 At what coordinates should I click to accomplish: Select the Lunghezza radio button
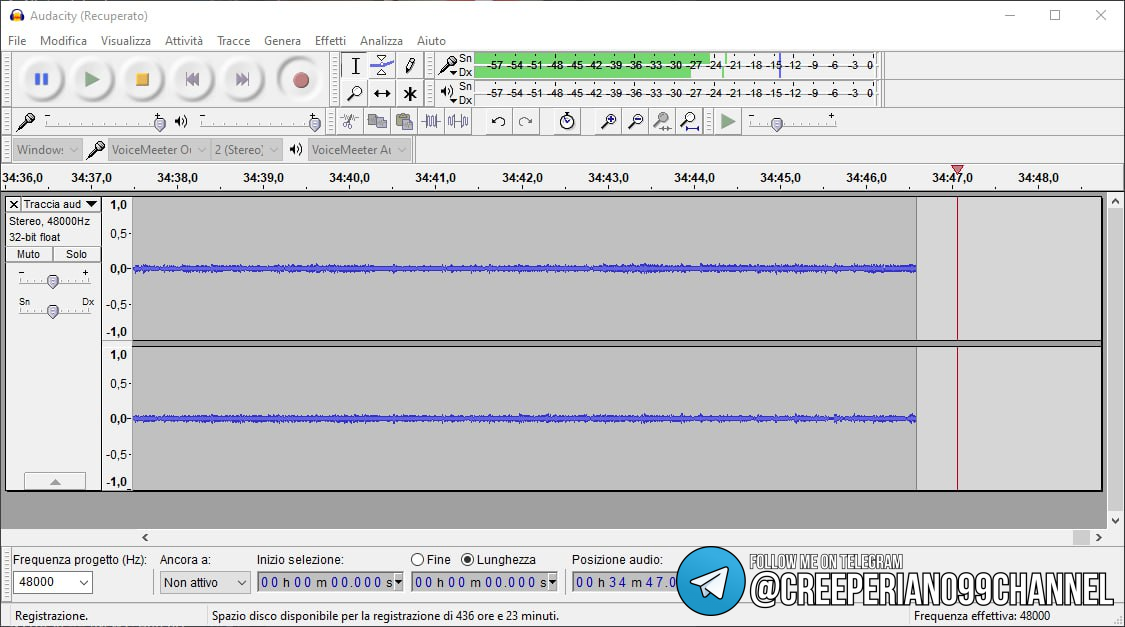pos(468,560)
